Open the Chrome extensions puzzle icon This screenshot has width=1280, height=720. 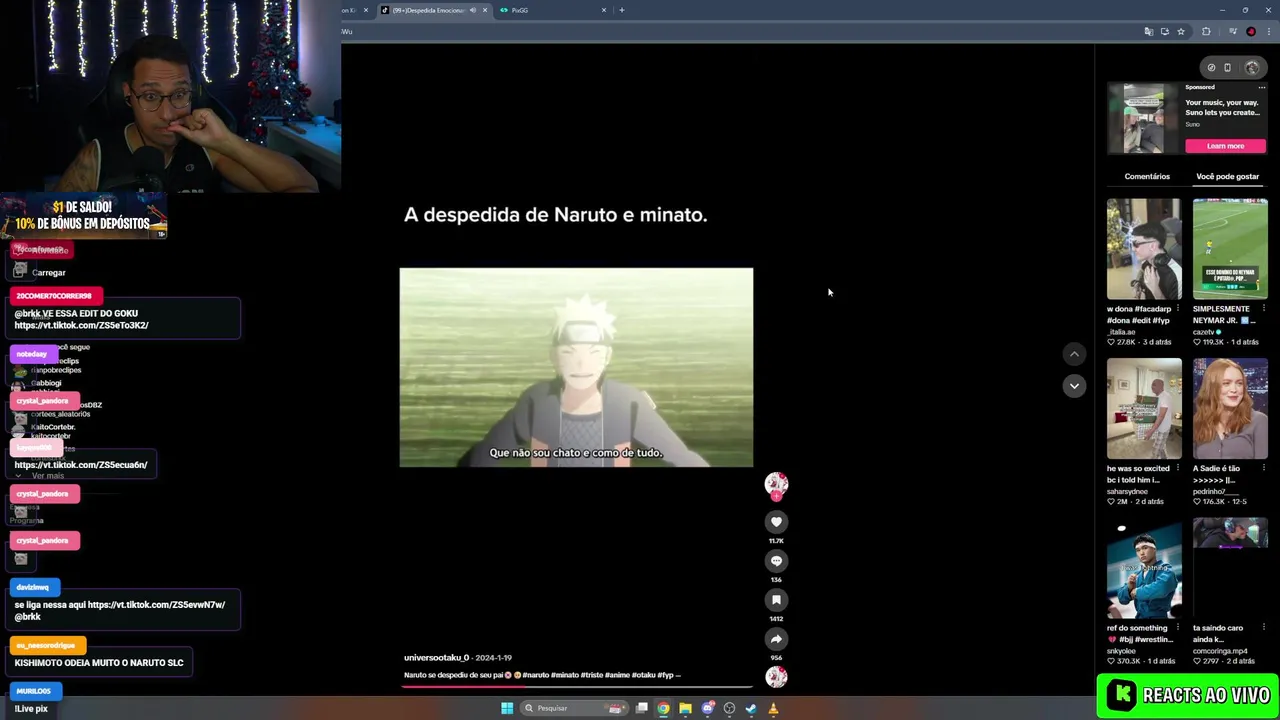click(x=1206, y=32)
